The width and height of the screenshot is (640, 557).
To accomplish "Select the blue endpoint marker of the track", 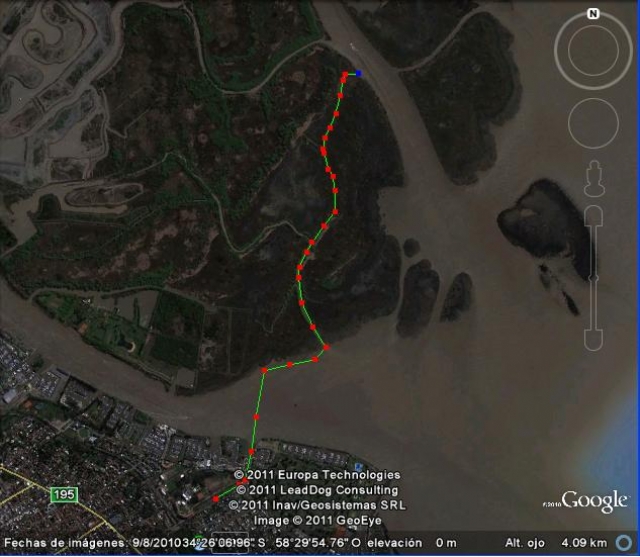I will click(358, 73).
